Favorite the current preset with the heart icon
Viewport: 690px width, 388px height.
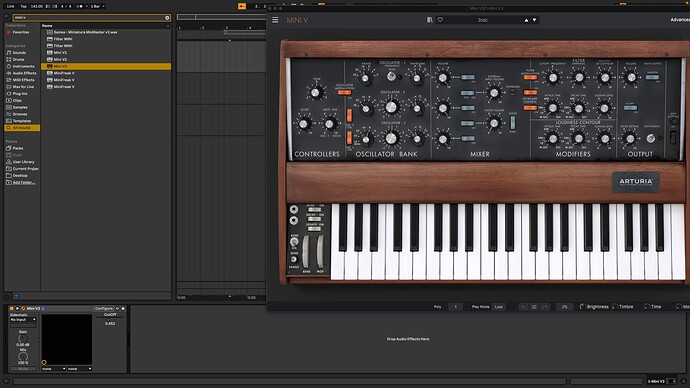[x=440, y=20]
